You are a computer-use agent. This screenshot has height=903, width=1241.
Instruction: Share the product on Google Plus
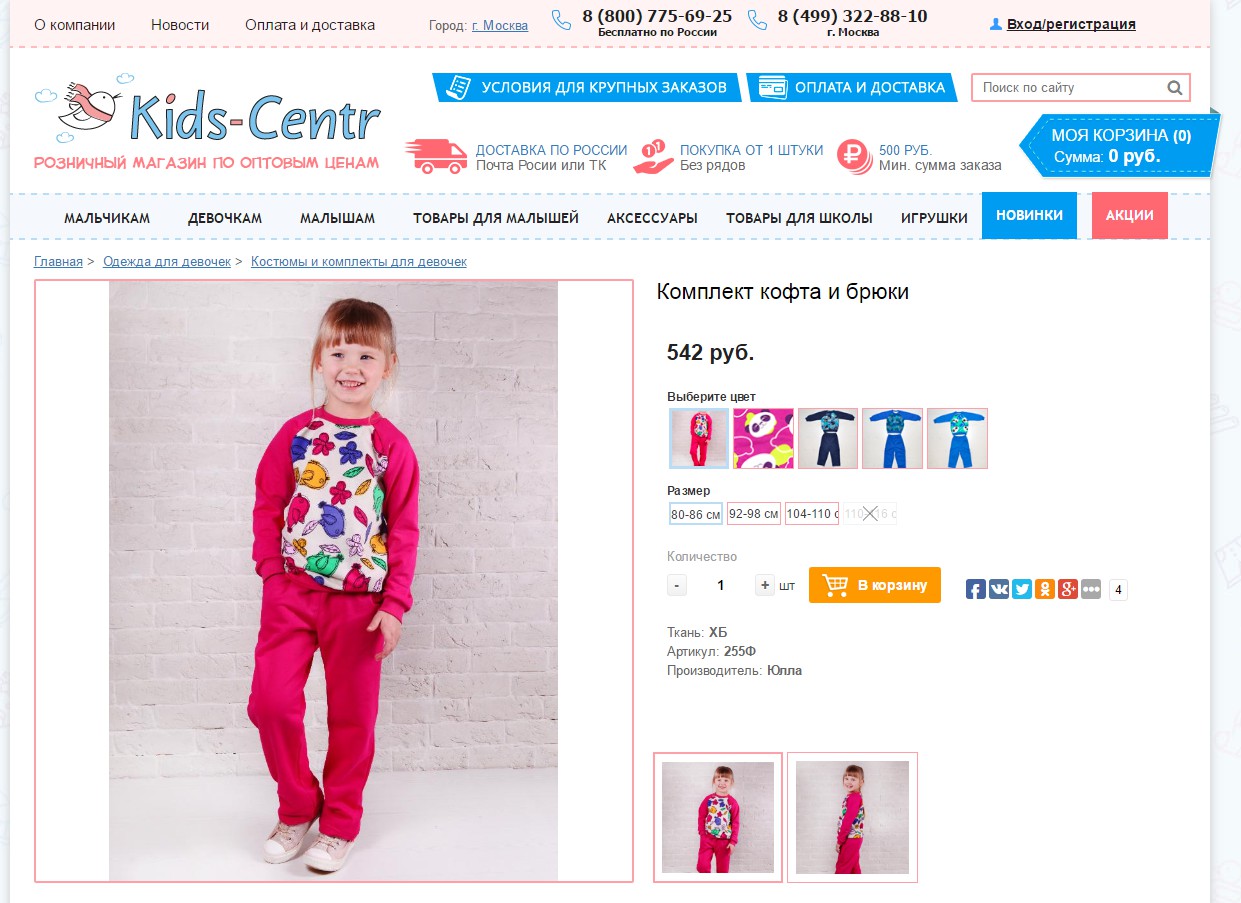pos(1068,589)
